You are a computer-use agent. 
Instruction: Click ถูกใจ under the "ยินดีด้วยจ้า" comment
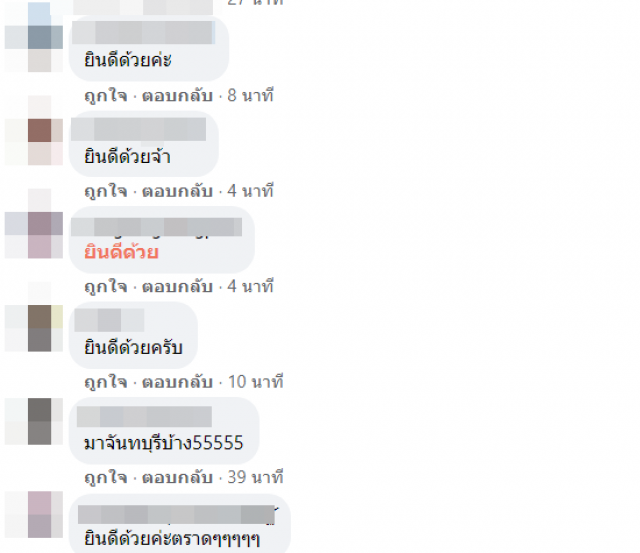click(106, 191)
